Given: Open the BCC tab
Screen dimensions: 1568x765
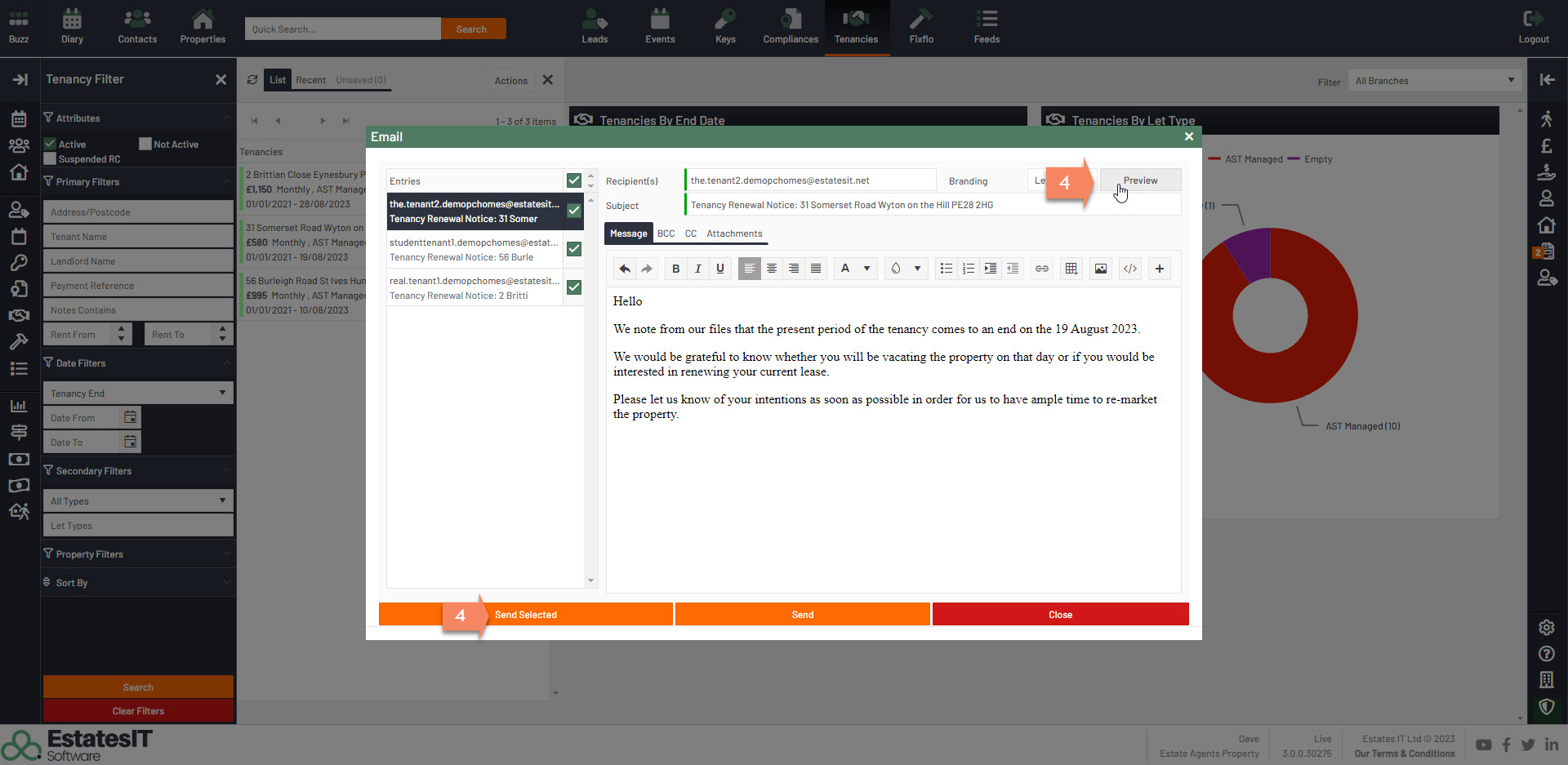Looking at the screenshot, I should coord(666,234).
